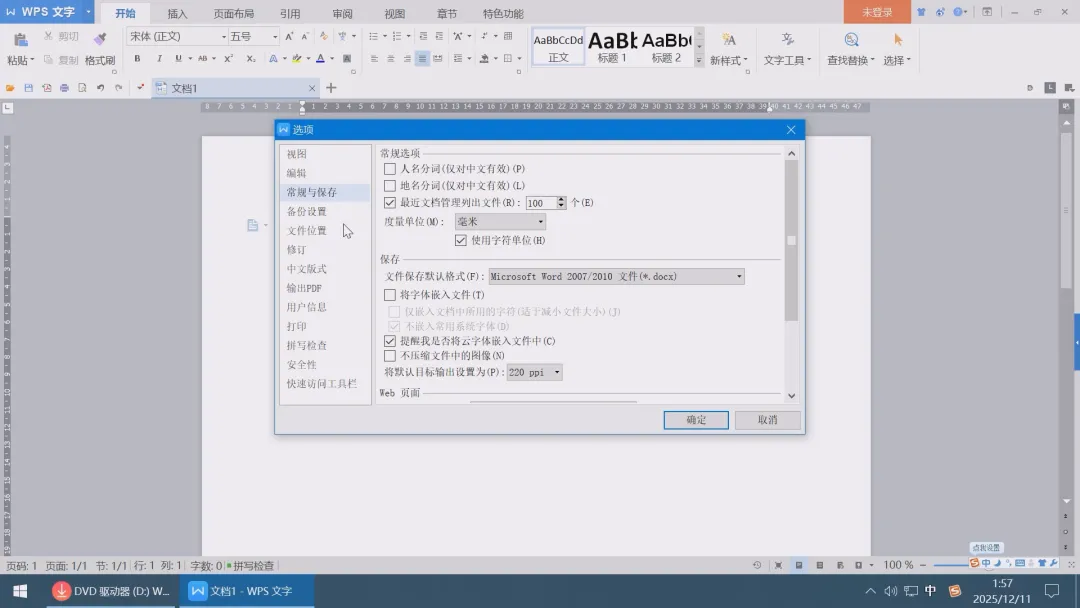The width and height of the screenshot is (1080, 608).
Task: Click the skin (shirt) icon in title bar
Action: point(921,12)
